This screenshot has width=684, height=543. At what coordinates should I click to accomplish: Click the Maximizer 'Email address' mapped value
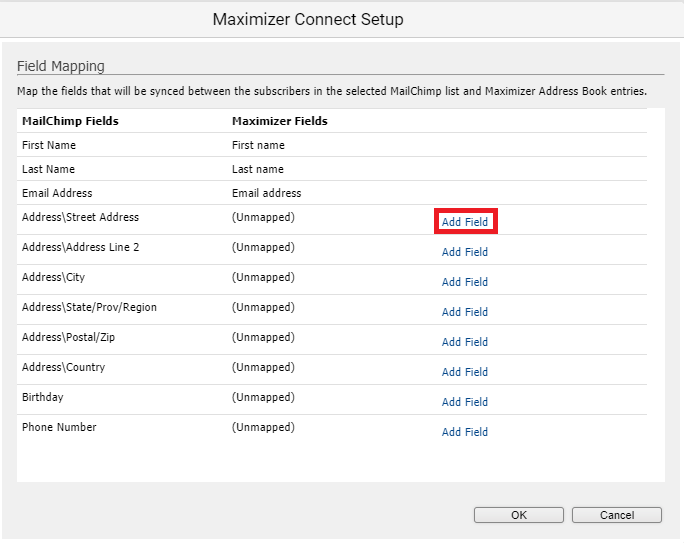[267, 193]
